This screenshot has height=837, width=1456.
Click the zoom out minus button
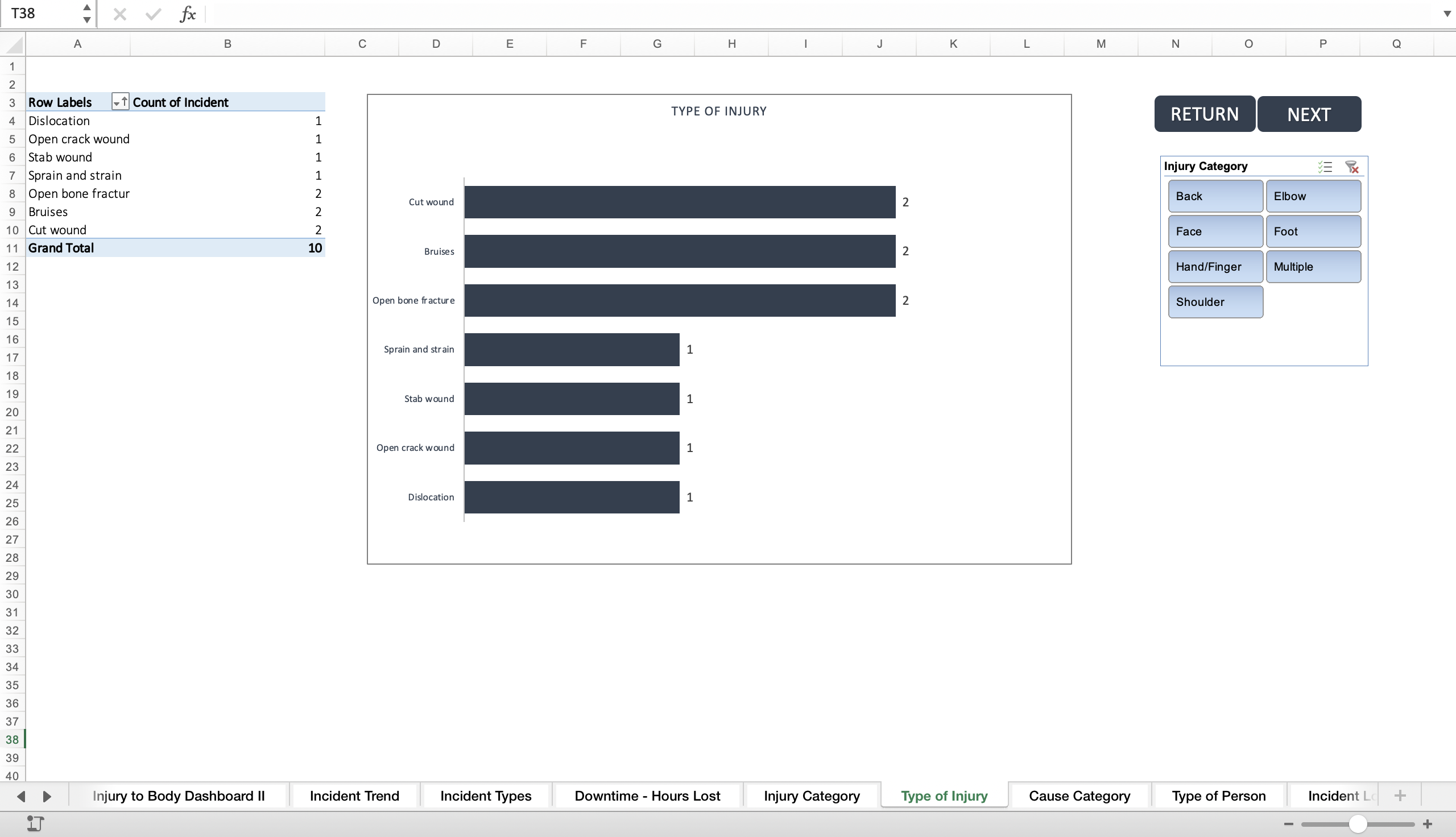click(1288, 824)
